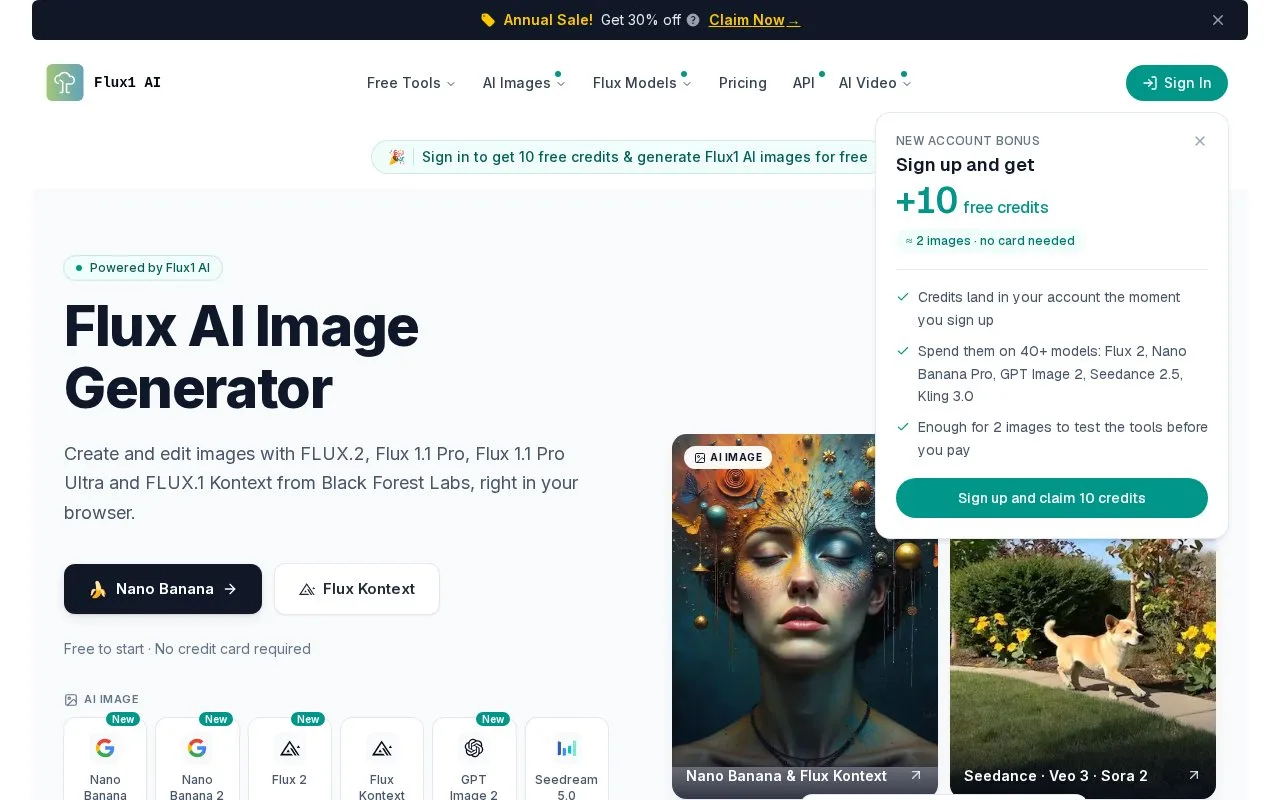Image resolution: width=1280 pixels, height=800 pixels.
Task: Click the New badge on GPT Image 2 card
Action: coord(493,719)
